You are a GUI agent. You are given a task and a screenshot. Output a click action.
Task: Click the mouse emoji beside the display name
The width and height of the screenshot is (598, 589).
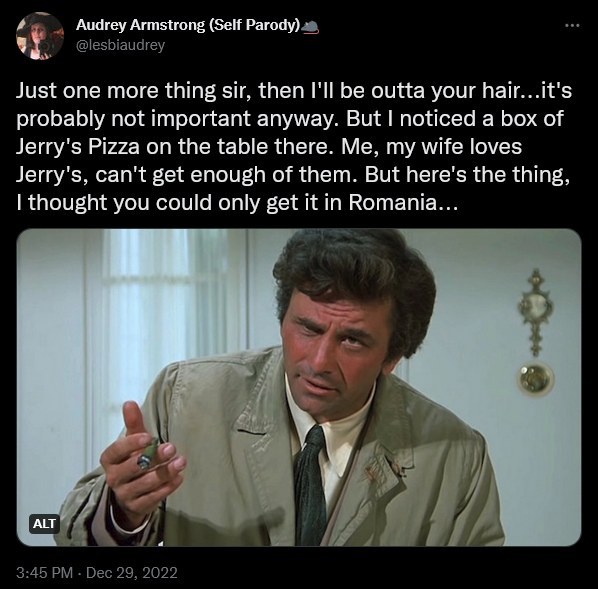coord(310,26)
